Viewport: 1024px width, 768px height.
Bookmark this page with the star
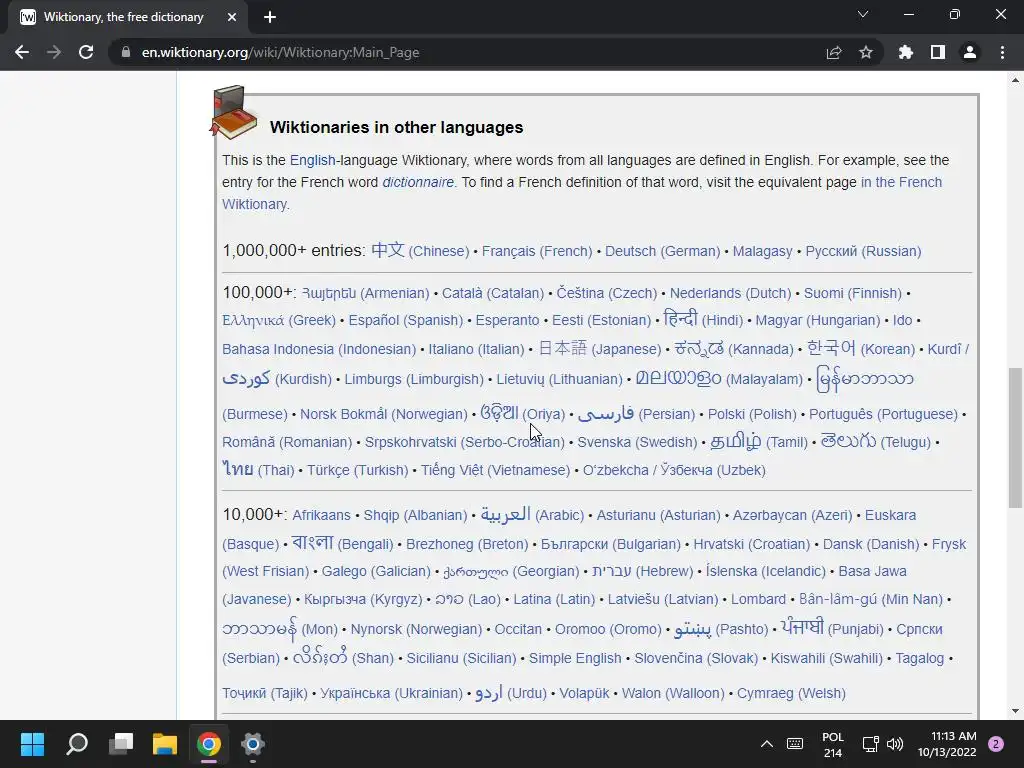[866, 52]
